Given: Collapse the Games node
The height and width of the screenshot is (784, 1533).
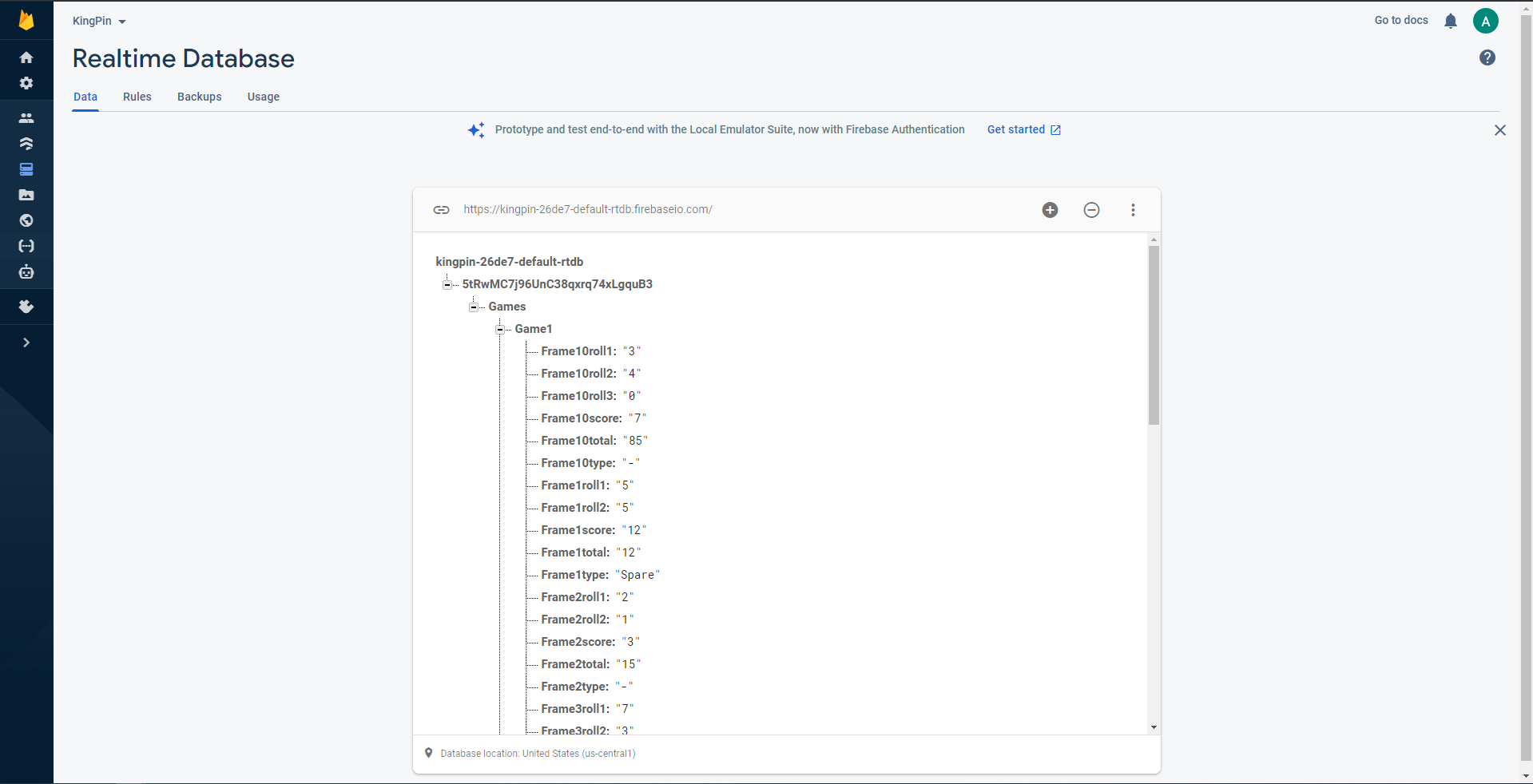Looking at the screenshot, I should [474, 307].
